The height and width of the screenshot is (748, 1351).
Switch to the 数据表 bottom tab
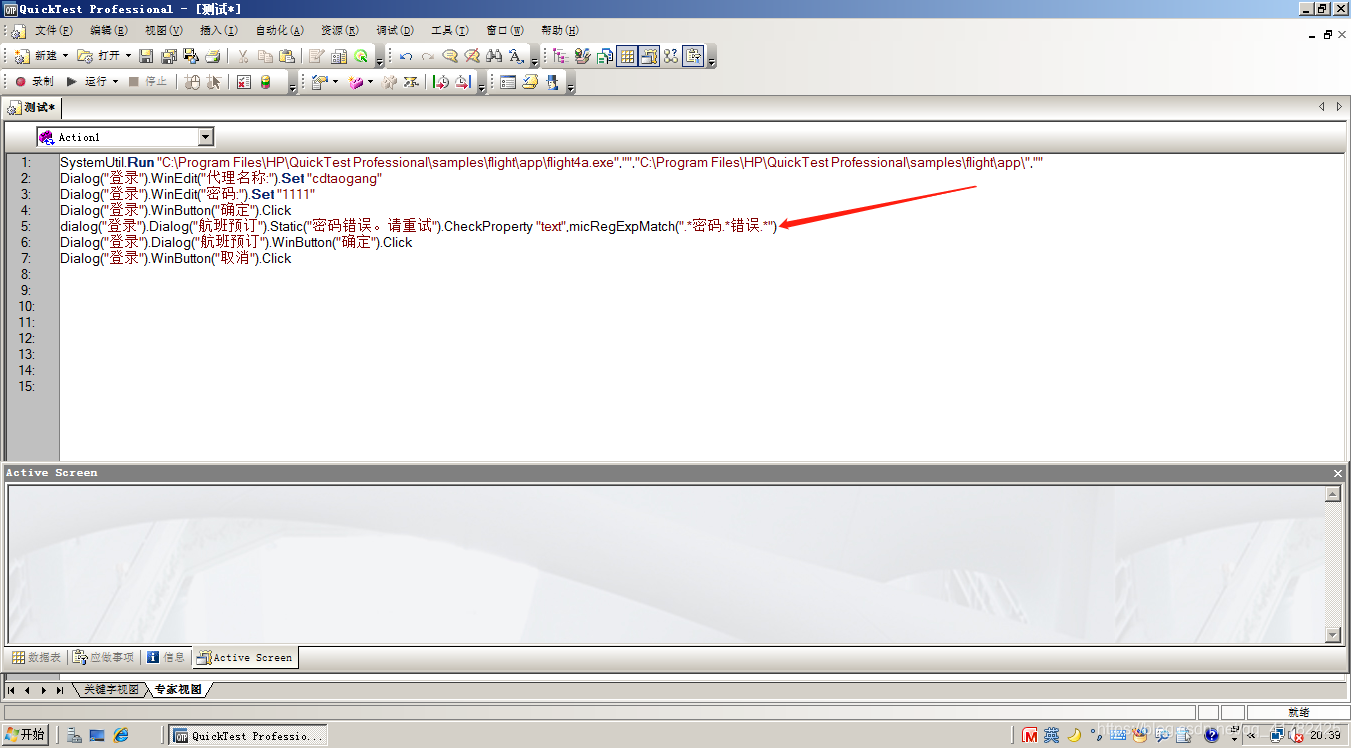tap(36, 657)
